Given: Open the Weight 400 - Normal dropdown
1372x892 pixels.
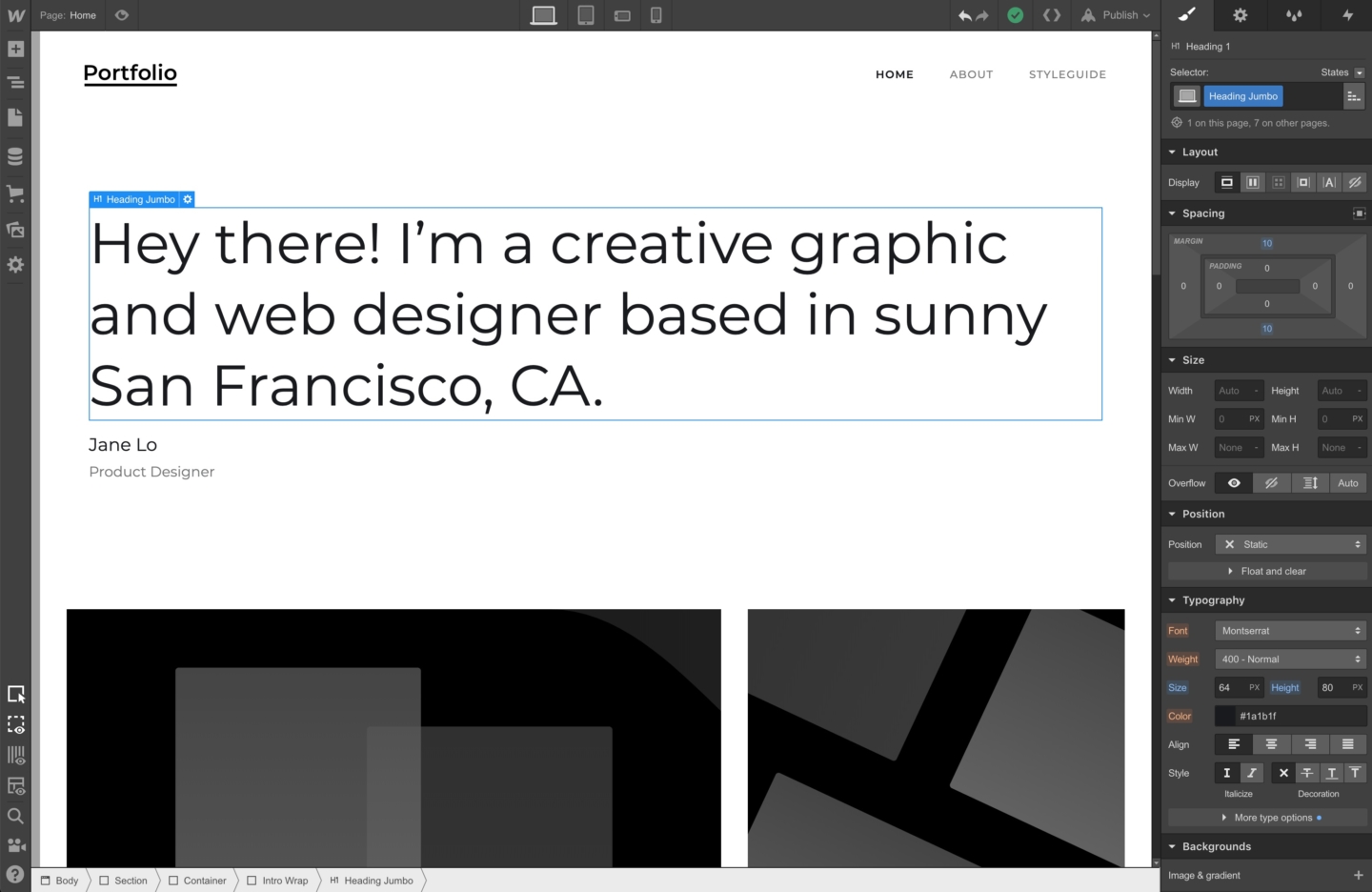Looking at the screenshot, I should 1291,659.
